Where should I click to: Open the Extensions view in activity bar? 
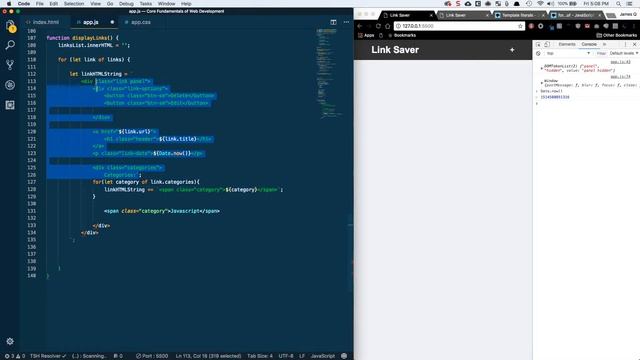[x=10, y=105]
